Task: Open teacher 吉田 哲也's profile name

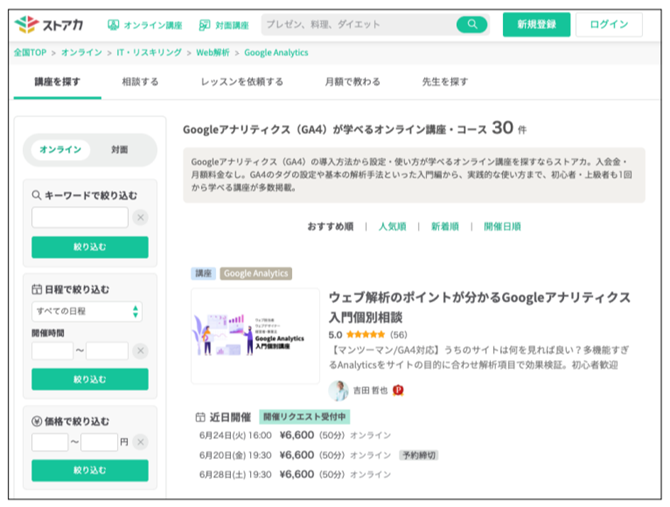Action: (370, 390)
